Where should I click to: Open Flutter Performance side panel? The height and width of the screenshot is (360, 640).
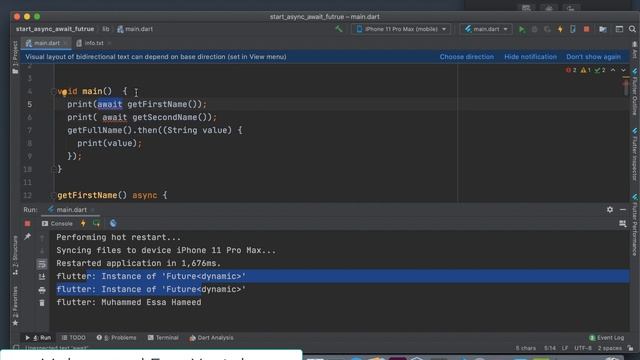(x=634, y=224)
